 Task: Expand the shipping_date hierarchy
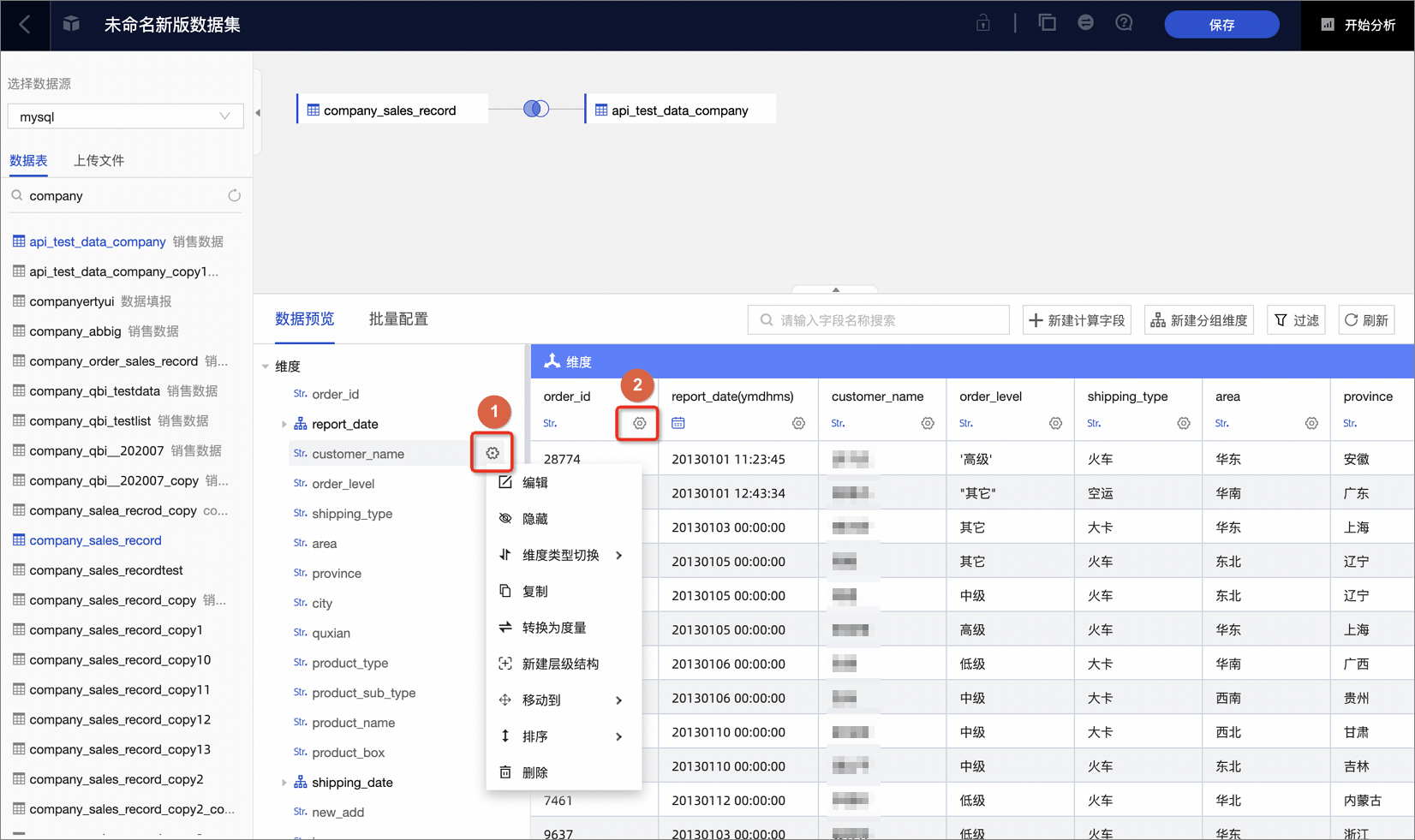[x=284, y=783]
